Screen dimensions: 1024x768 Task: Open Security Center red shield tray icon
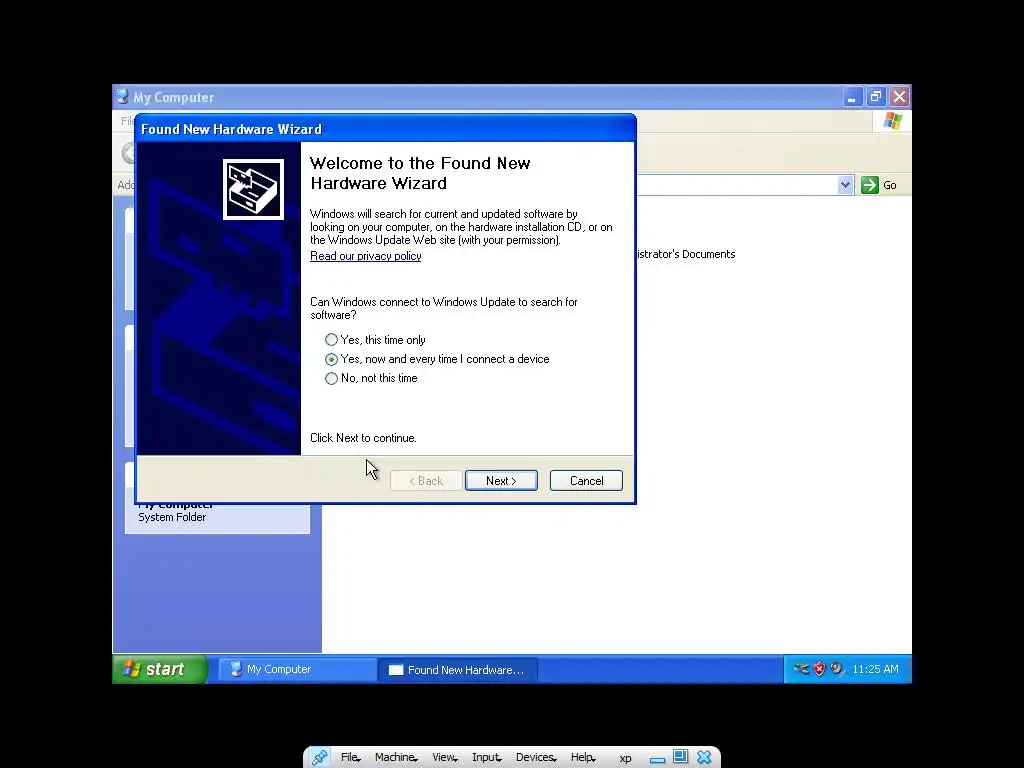(819, 669)
